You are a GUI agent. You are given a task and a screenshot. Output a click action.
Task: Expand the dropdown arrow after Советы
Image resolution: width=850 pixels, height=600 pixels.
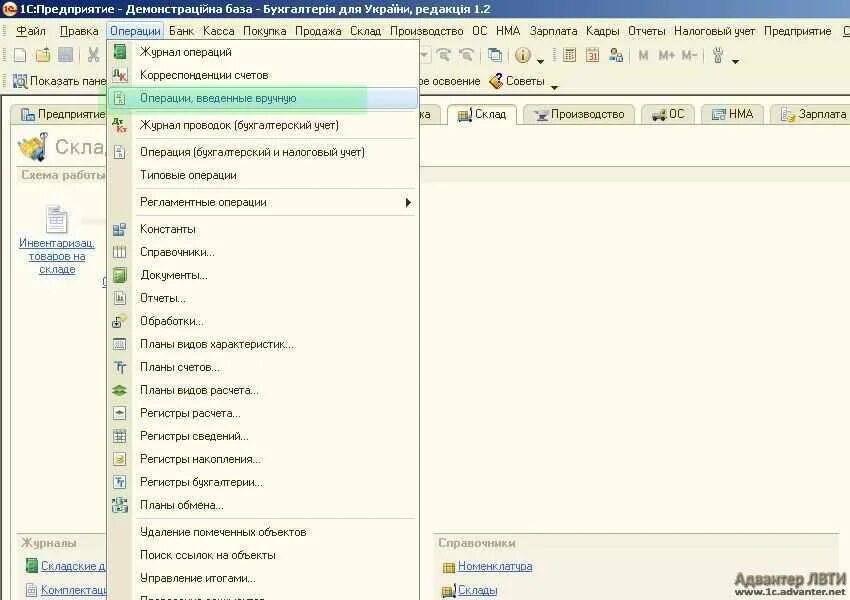pos(554,87)
